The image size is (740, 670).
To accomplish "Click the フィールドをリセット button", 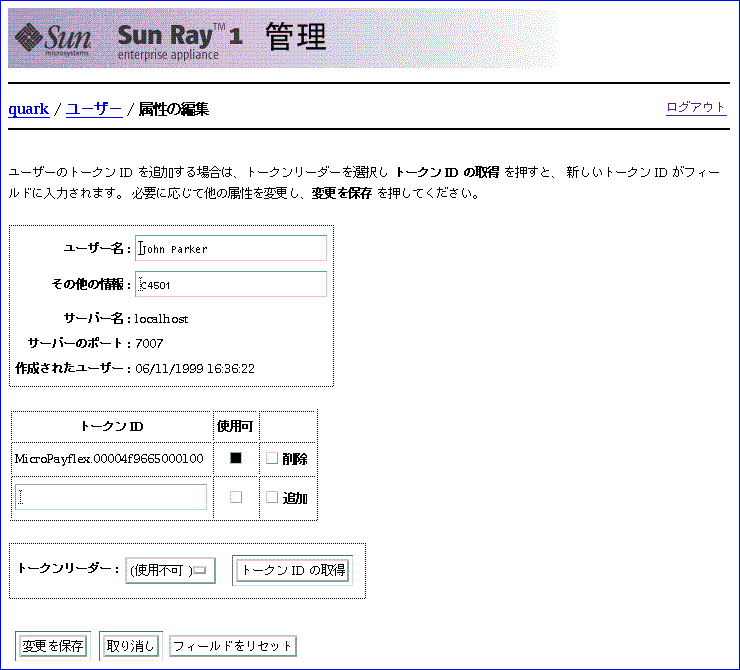I will click(x=233, y=646).
